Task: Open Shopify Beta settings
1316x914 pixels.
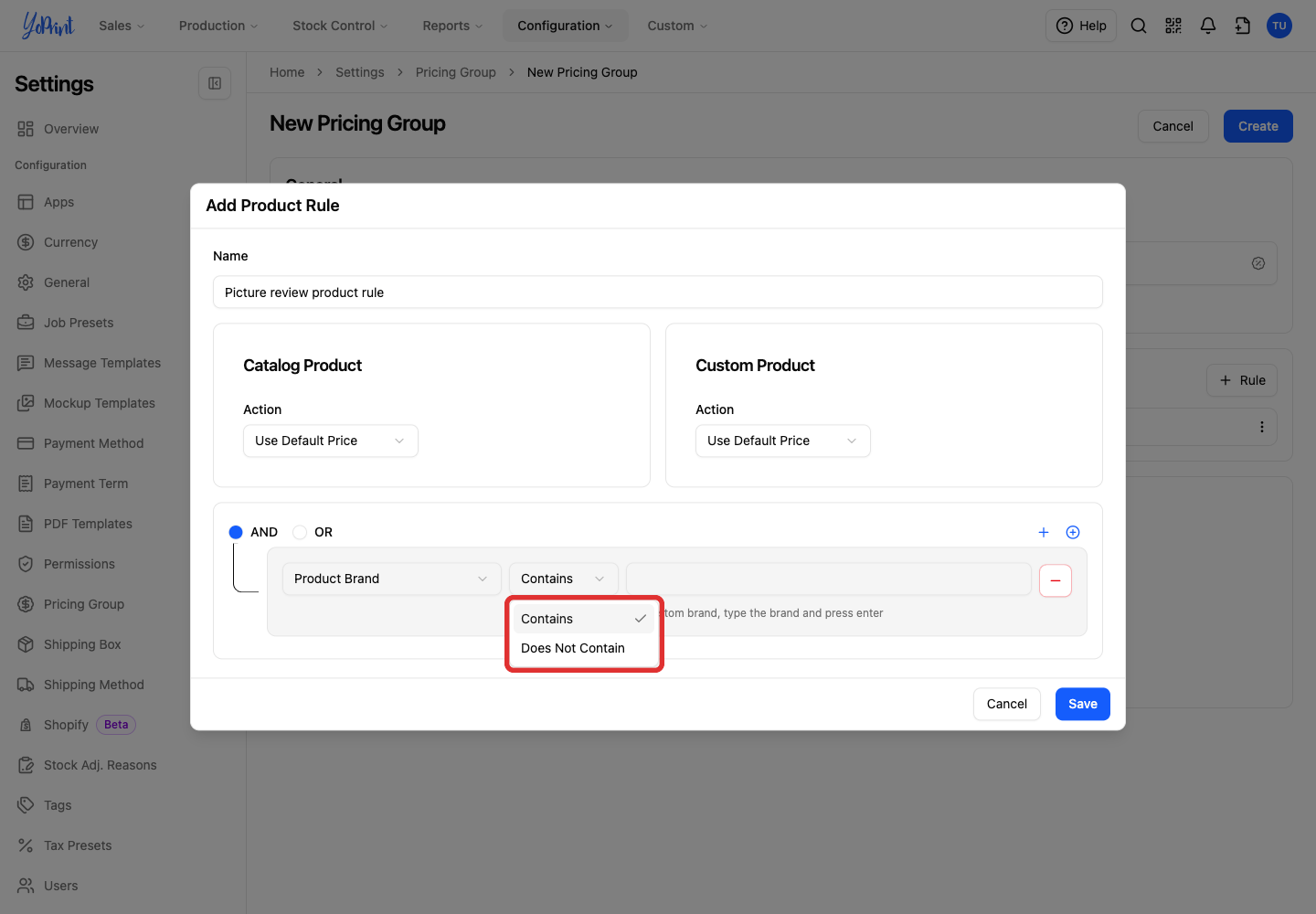Action: point(77,725)
